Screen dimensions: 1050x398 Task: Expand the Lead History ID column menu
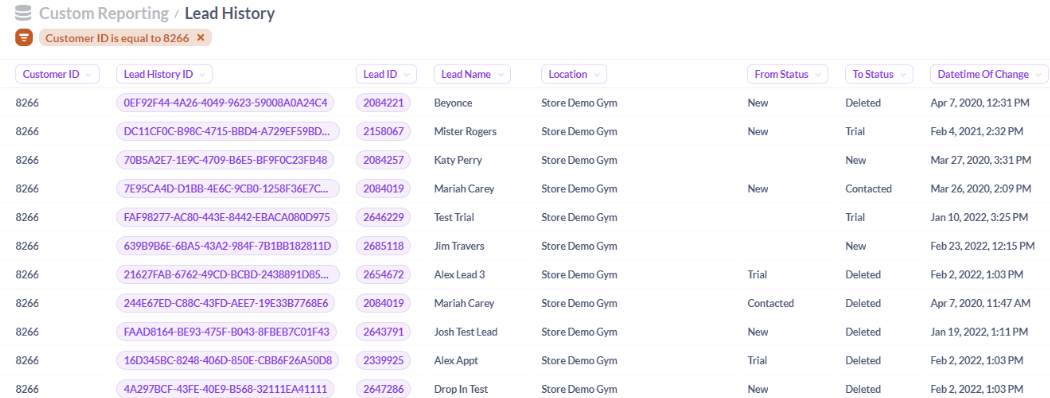(x=165, y=74)
